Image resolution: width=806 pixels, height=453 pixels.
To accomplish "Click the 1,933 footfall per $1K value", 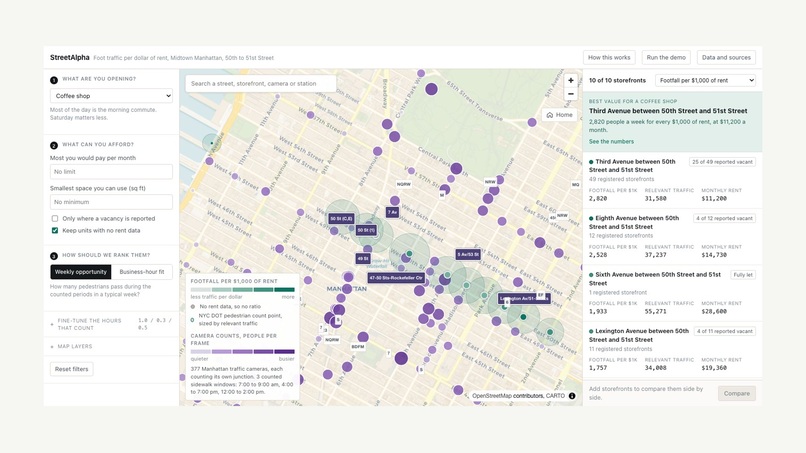I will point(598,312).
